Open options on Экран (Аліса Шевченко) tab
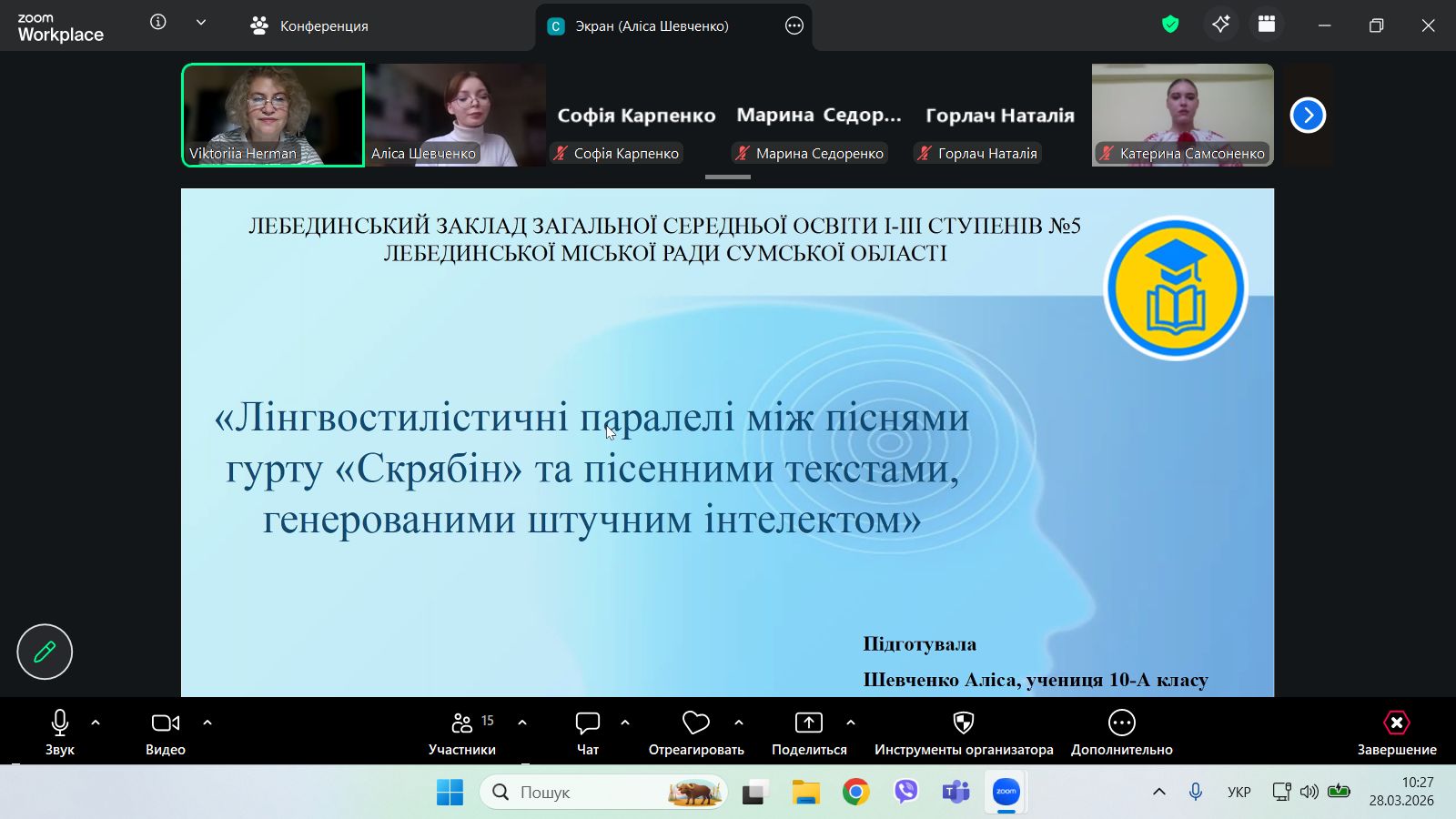 [794, 26]
